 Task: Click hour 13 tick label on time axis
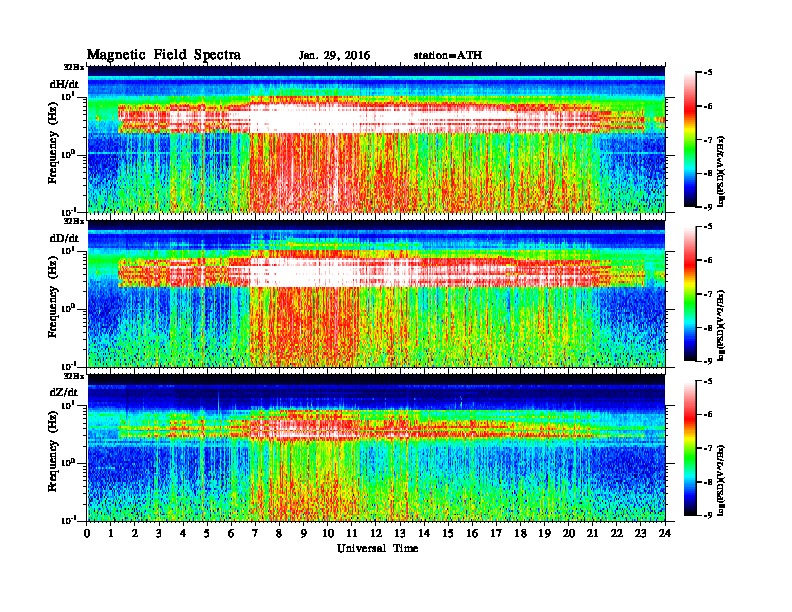(x=400, y=533)
